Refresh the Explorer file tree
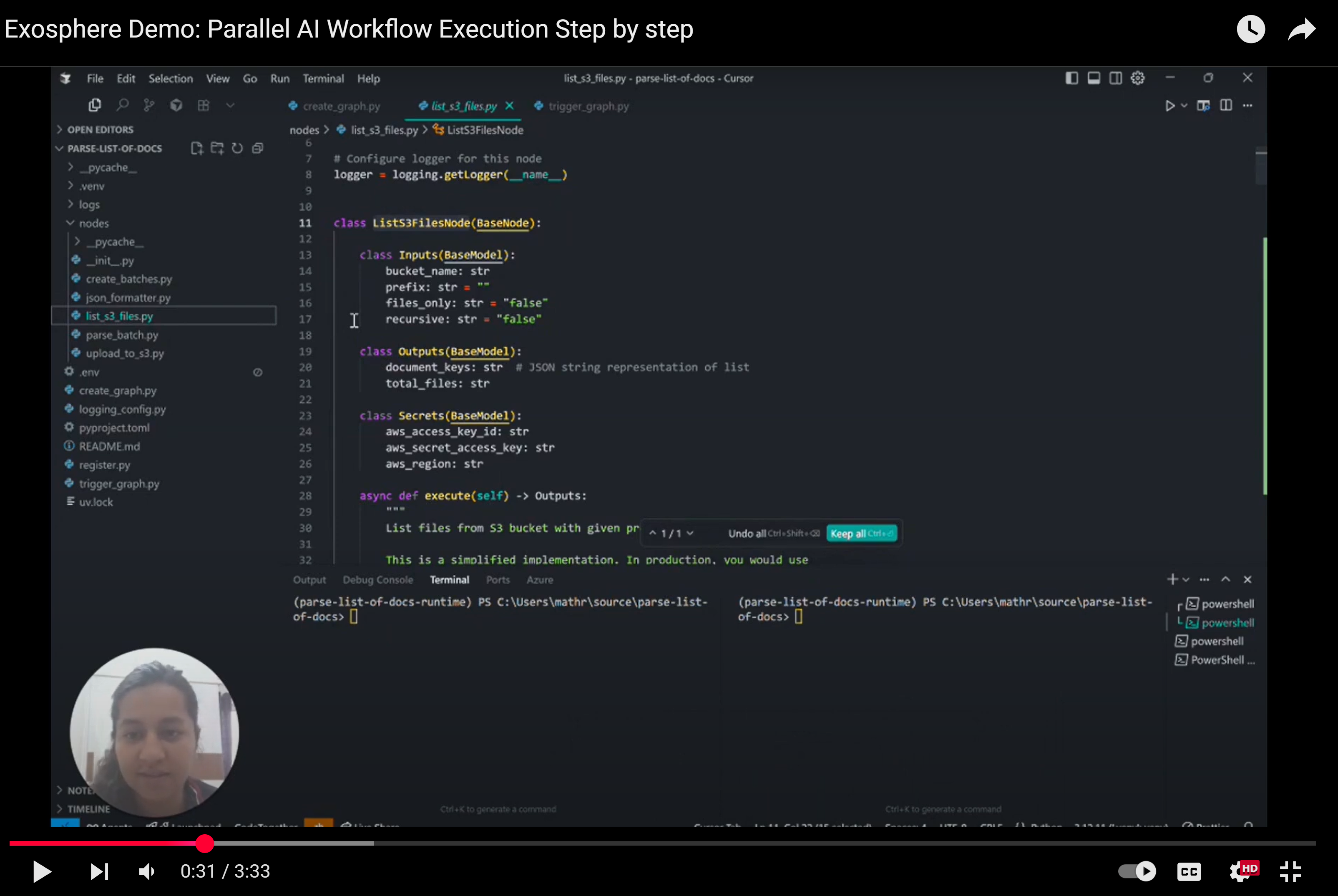Screen dimensions: 1338x896 [238, 147]
